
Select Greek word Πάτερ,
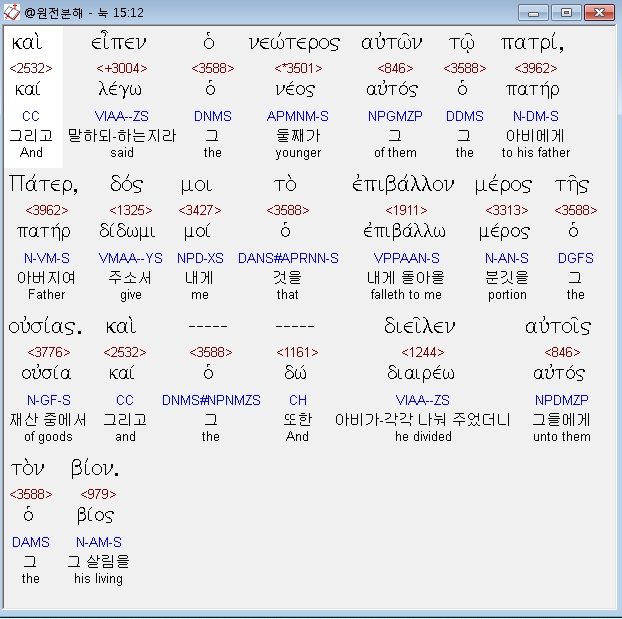tap(43, 185)
